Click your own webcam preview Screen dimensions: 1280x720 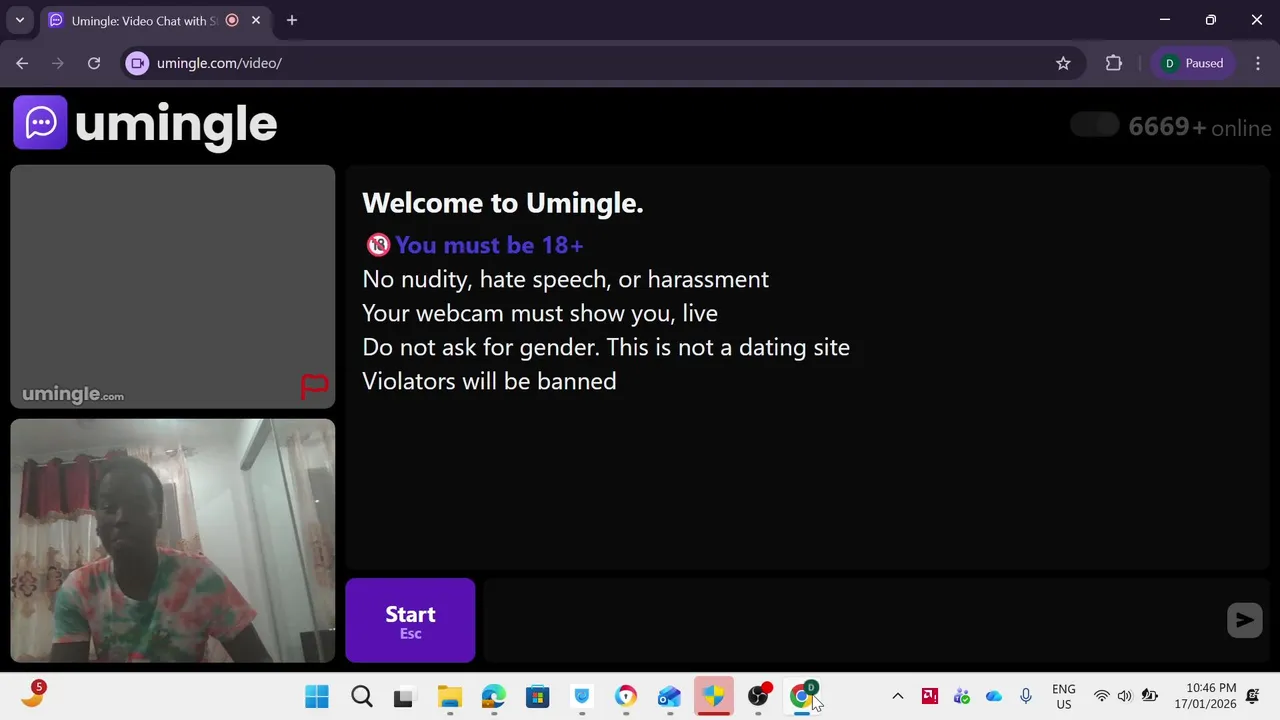173,541
